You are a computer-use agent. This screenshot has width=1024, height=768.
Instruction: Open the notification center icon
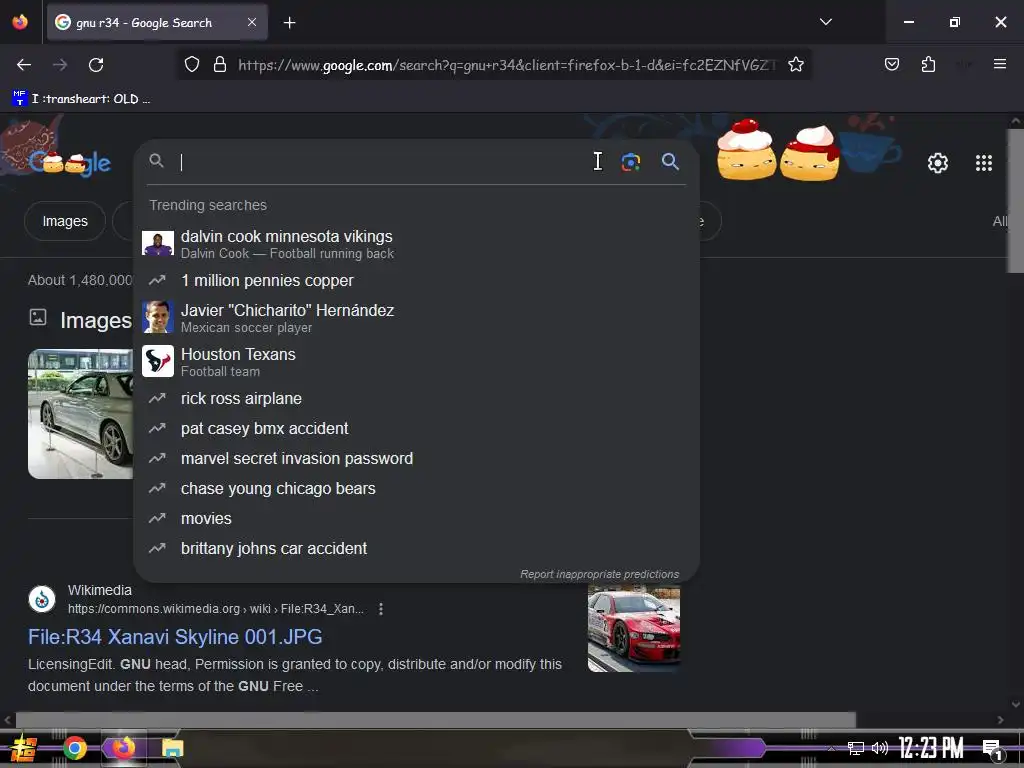click(x=992, y=749)
